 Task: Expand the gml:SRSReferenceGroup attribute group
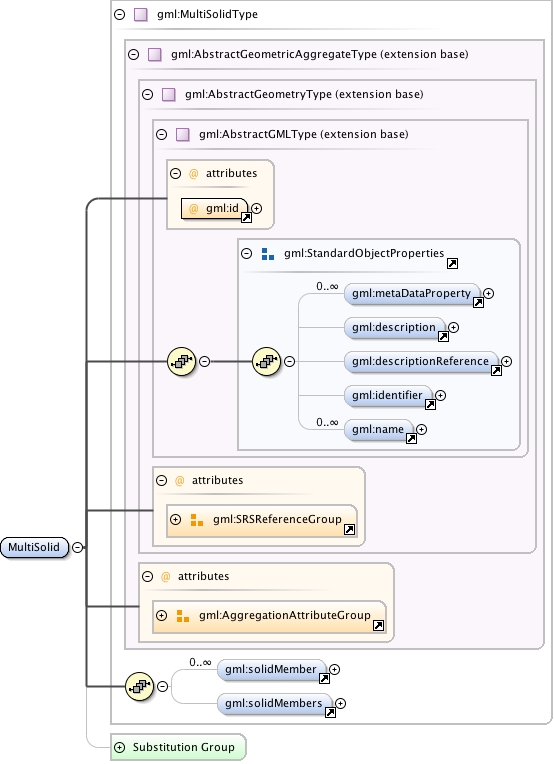pos(175,519)
